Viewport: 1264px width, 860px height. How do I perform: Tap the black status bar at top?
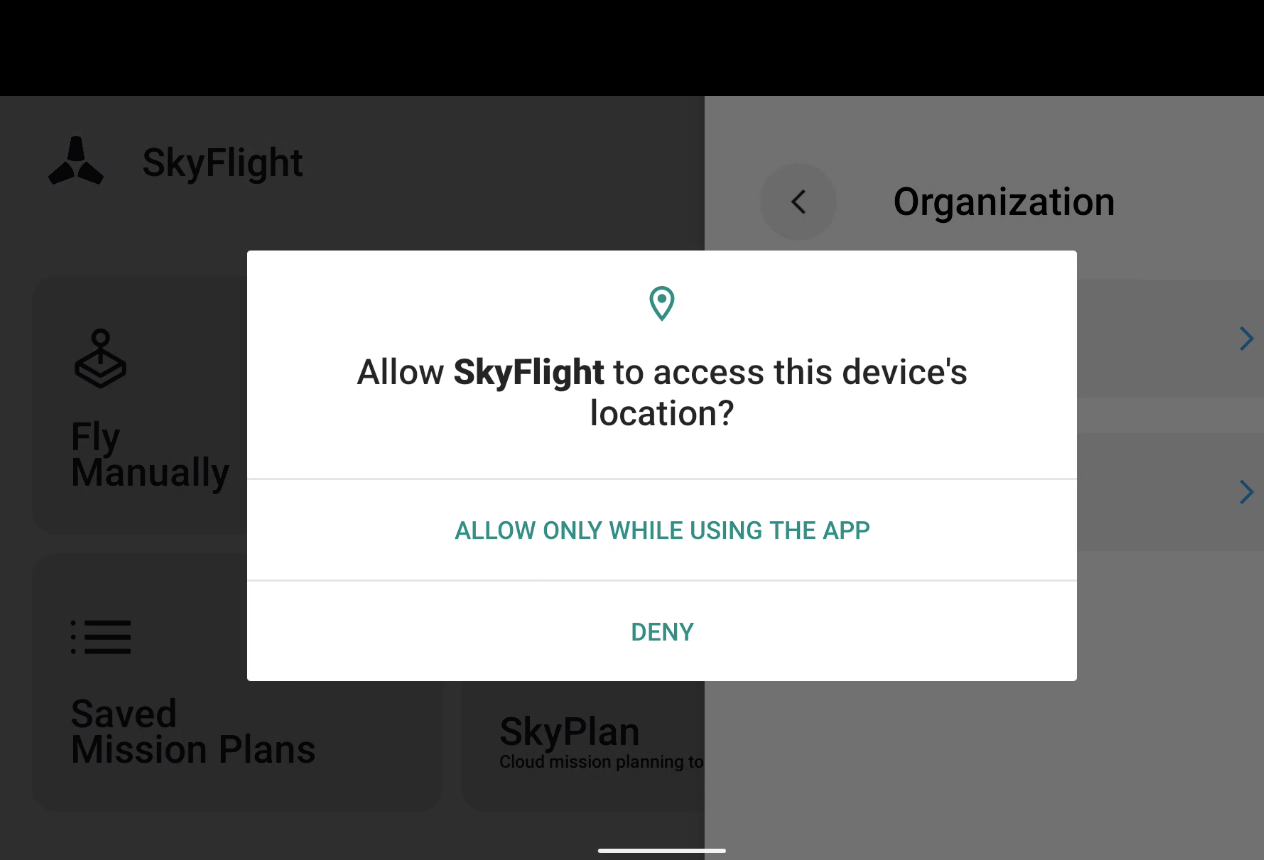tap(632, 48)
